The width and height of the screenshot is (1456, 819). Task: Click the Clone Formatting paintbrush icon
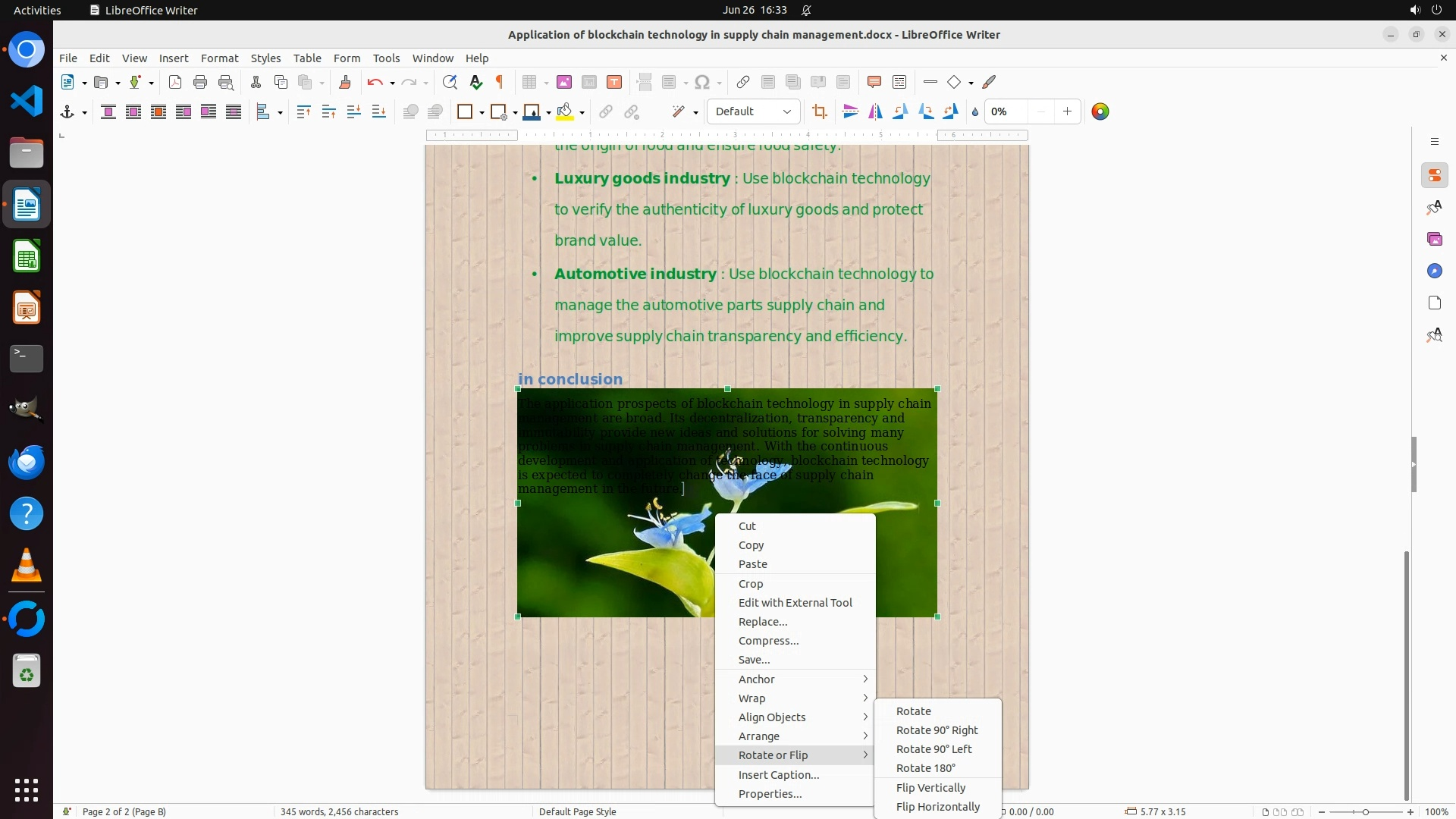pos(345,83)
